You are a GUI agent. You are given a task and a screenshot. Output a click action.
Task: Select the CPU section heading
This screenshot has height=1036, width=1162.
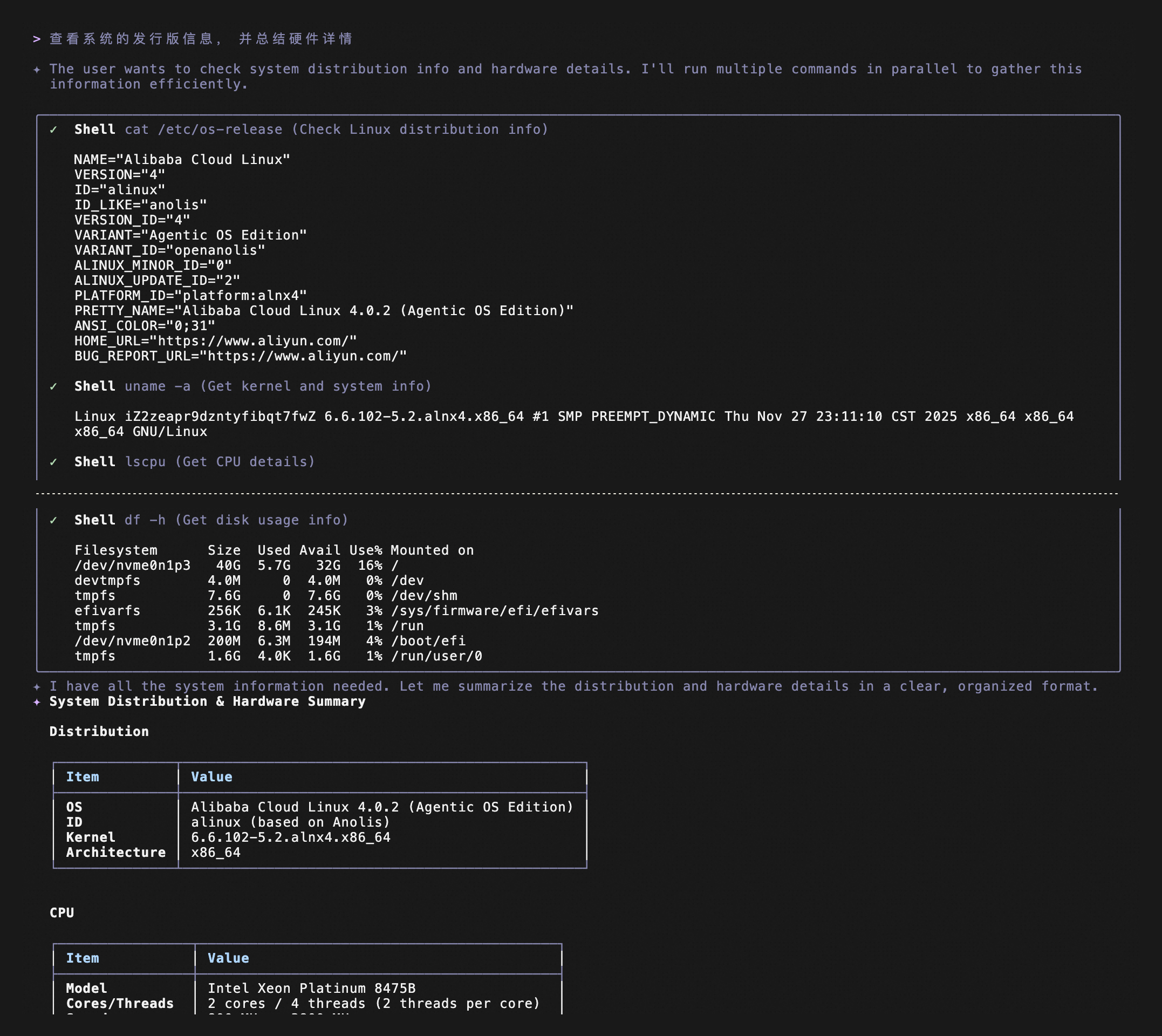61,913
